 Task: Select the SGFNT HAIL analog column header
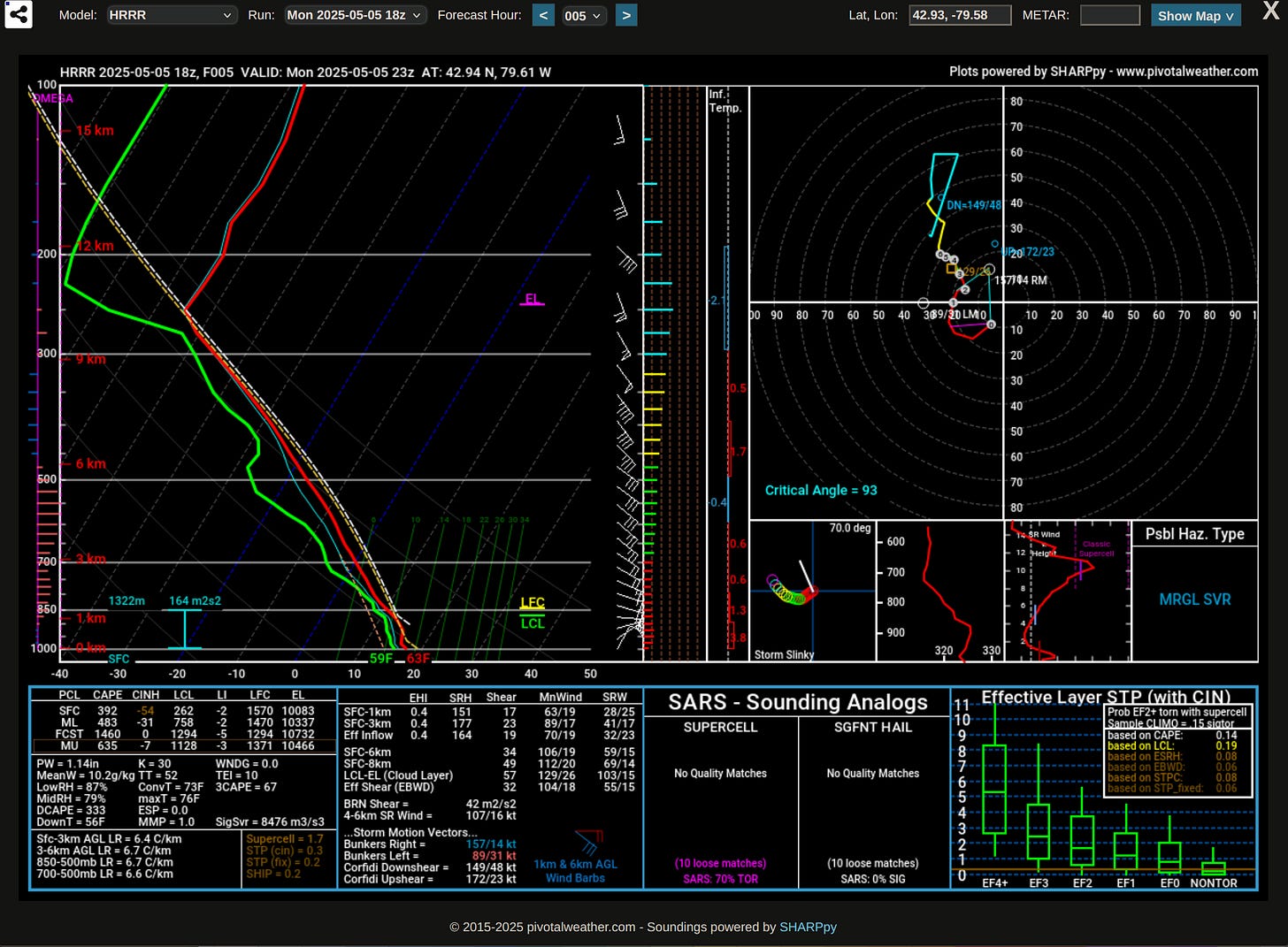872,727
